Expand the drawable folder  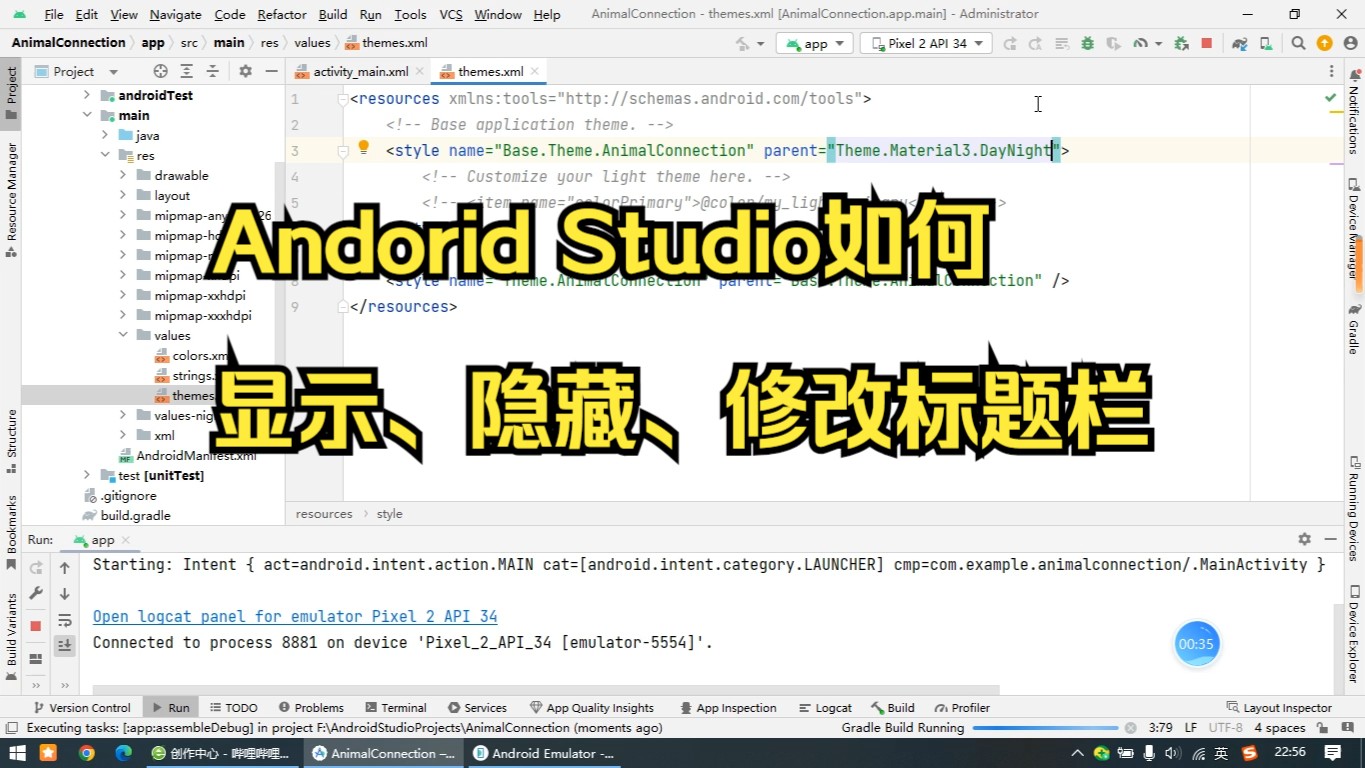coord(123,175)
